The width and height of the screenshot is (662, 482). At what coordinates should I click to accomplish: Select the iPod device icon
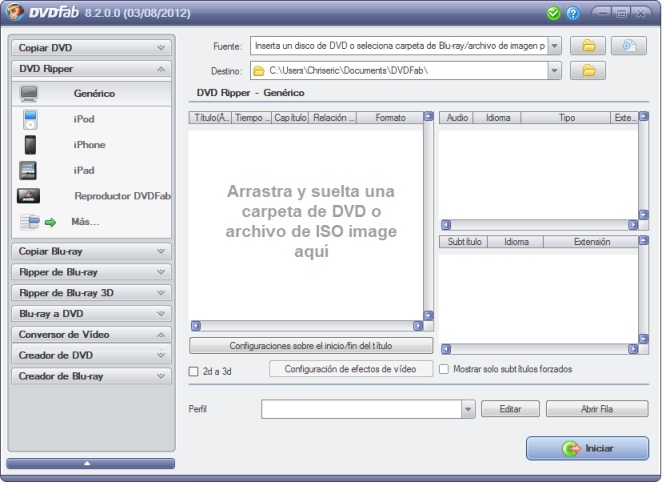point(30,119)
